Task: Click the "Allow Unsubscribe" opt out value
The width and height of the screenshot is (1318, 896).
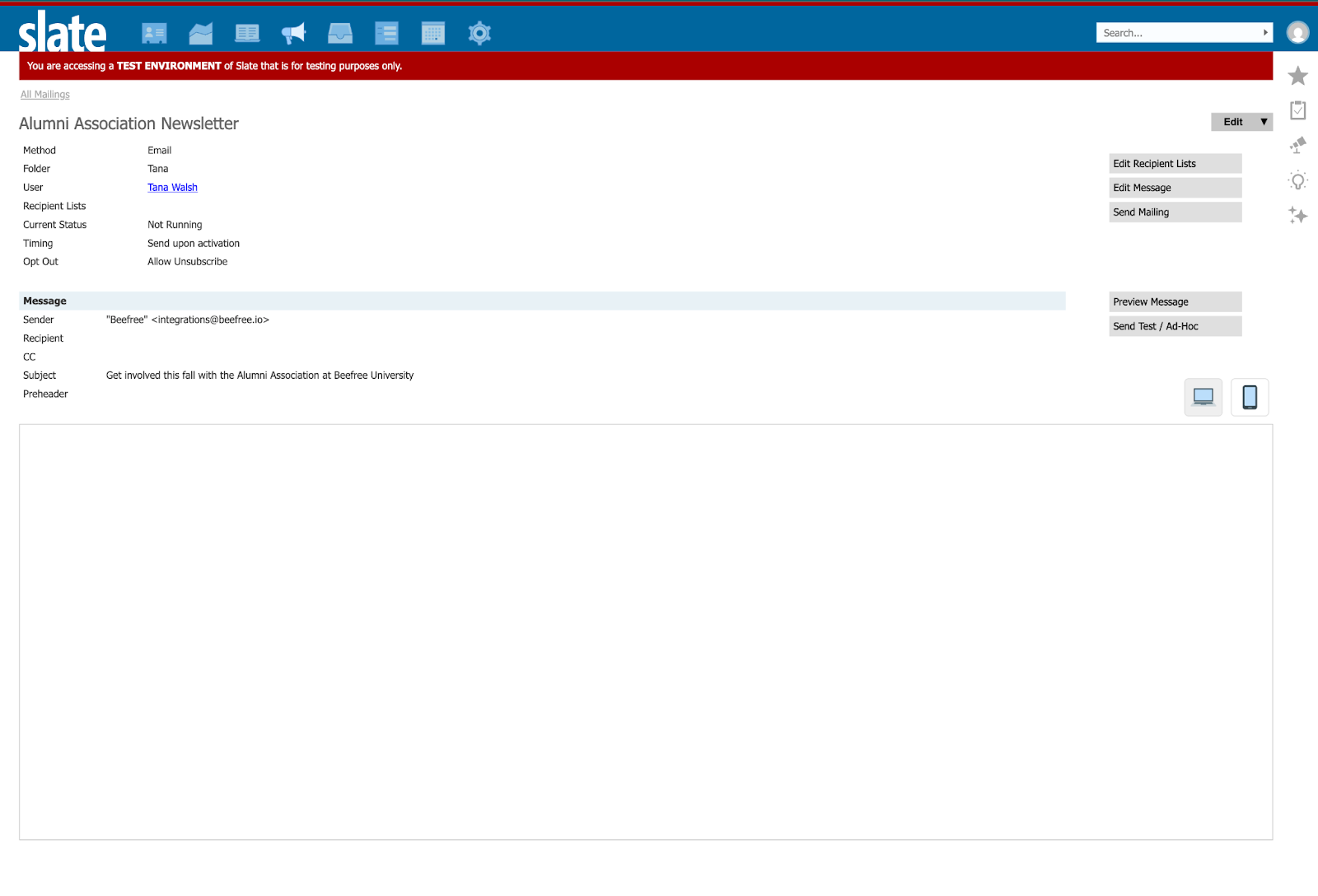Action: (x=188, y=262)
